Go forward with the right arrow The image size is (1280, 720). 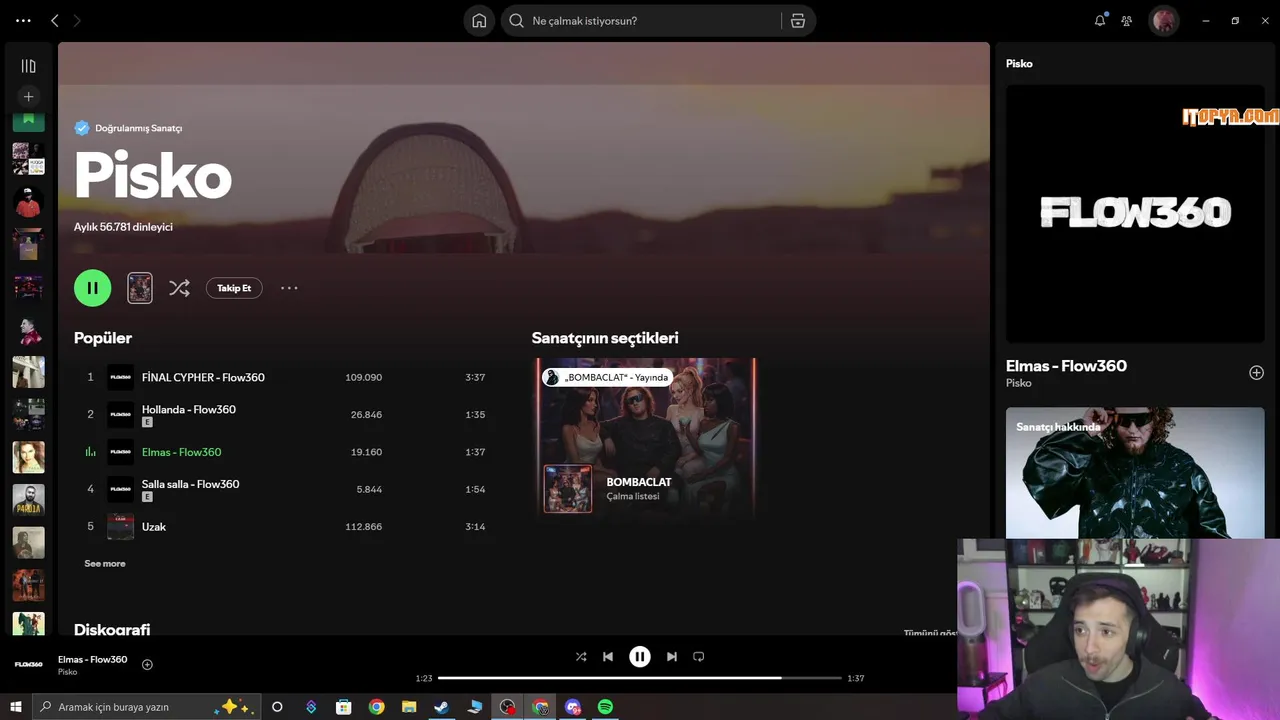(77, 20)
